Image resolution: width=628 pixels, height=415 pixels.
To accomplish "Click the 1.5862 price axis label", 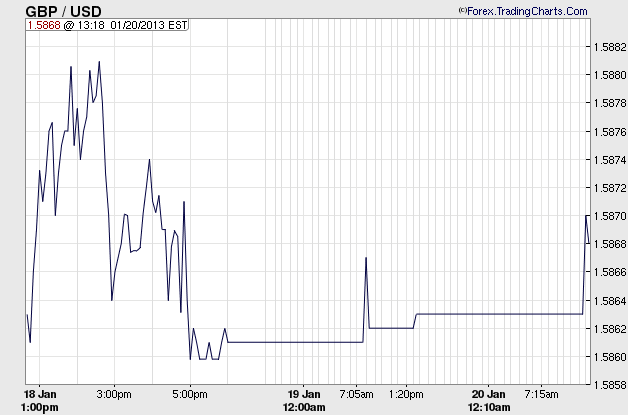I will pos(609,329).
